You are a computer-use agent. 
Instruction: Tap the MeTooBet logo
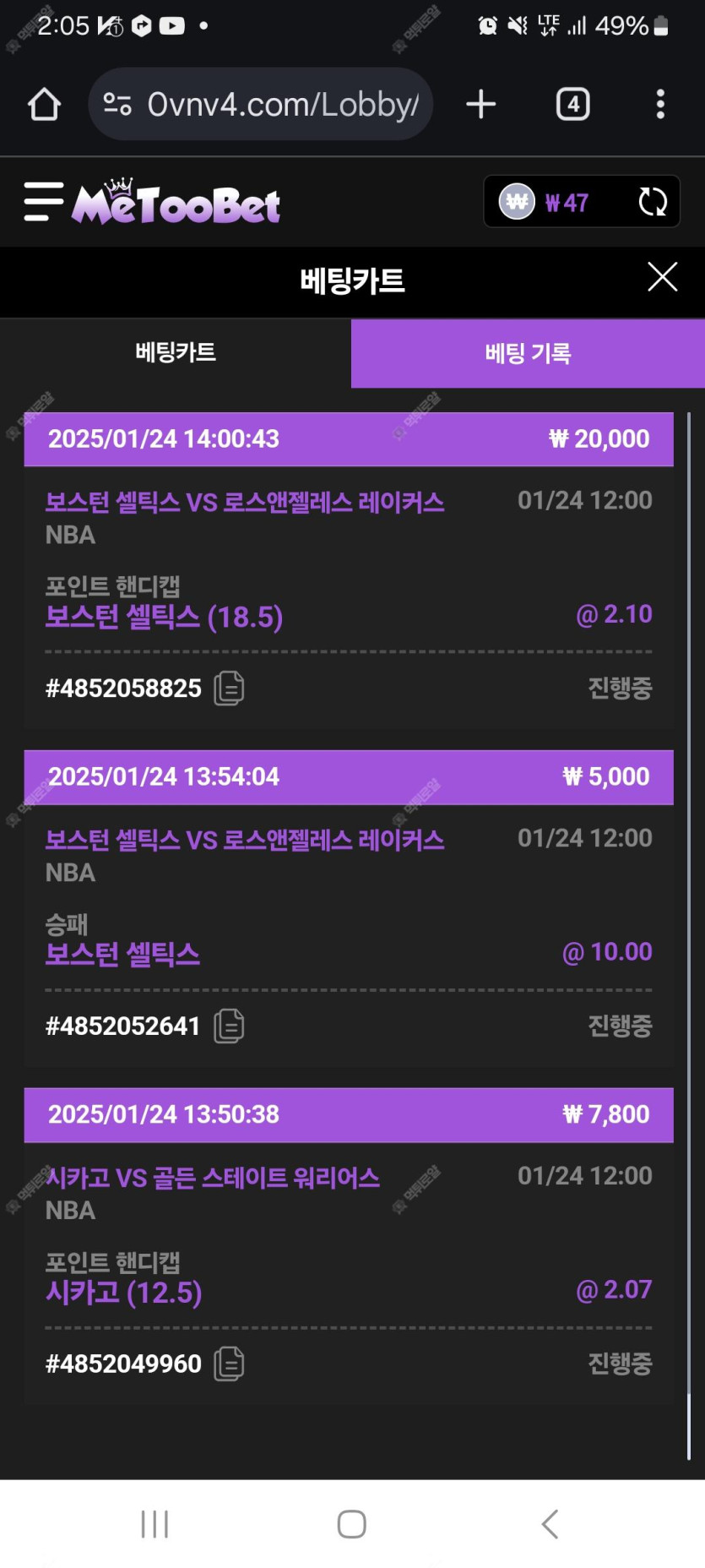pos(176,204)
